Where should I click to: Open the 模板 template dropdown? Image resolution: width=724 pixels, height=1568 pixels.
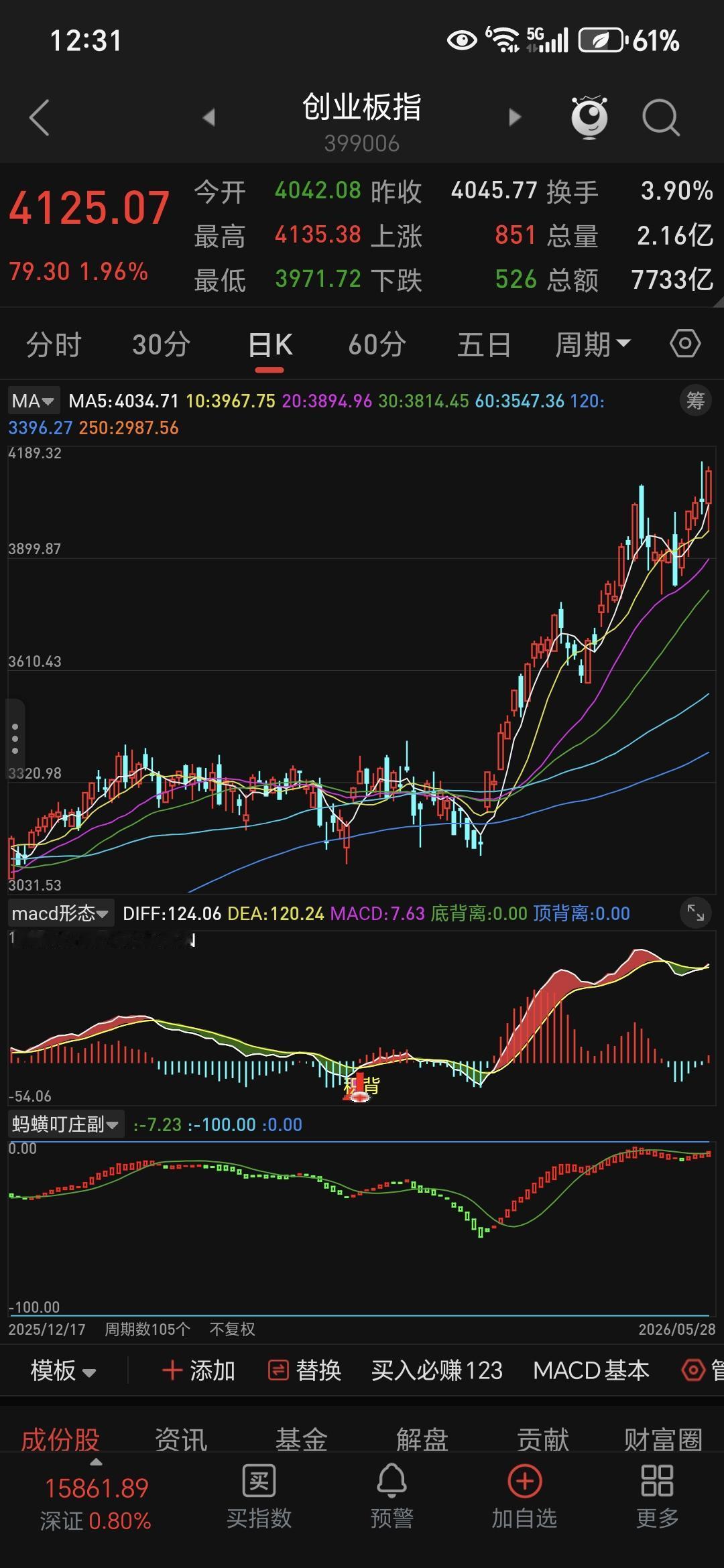64,1370
